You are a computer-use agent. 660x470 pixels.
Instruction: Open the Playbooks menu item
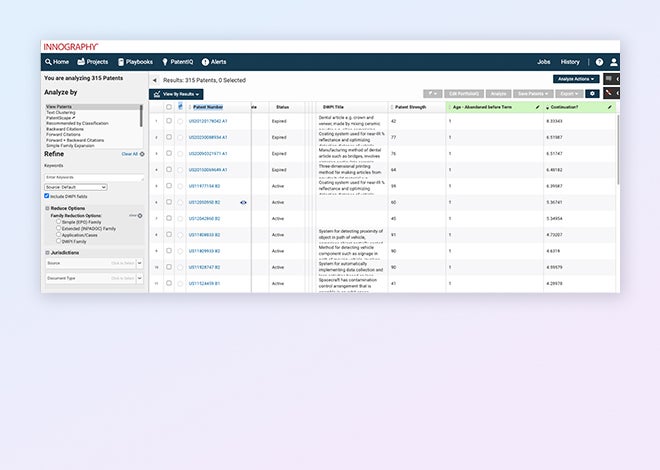(x=140, y=62)
